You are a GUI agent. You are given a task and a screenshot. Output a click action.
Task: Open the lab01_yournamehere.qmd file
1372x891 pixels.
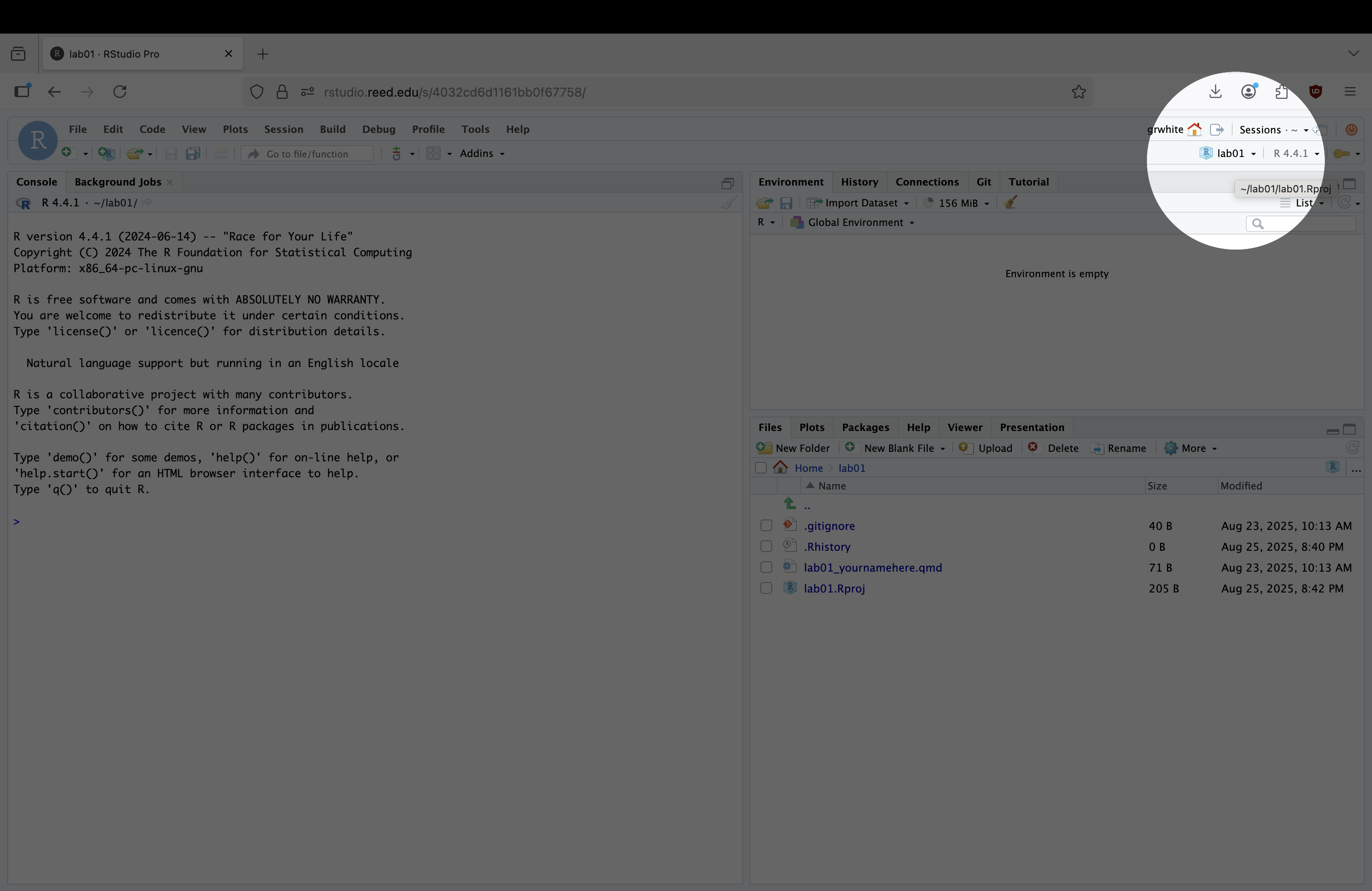tap(872, 568)
